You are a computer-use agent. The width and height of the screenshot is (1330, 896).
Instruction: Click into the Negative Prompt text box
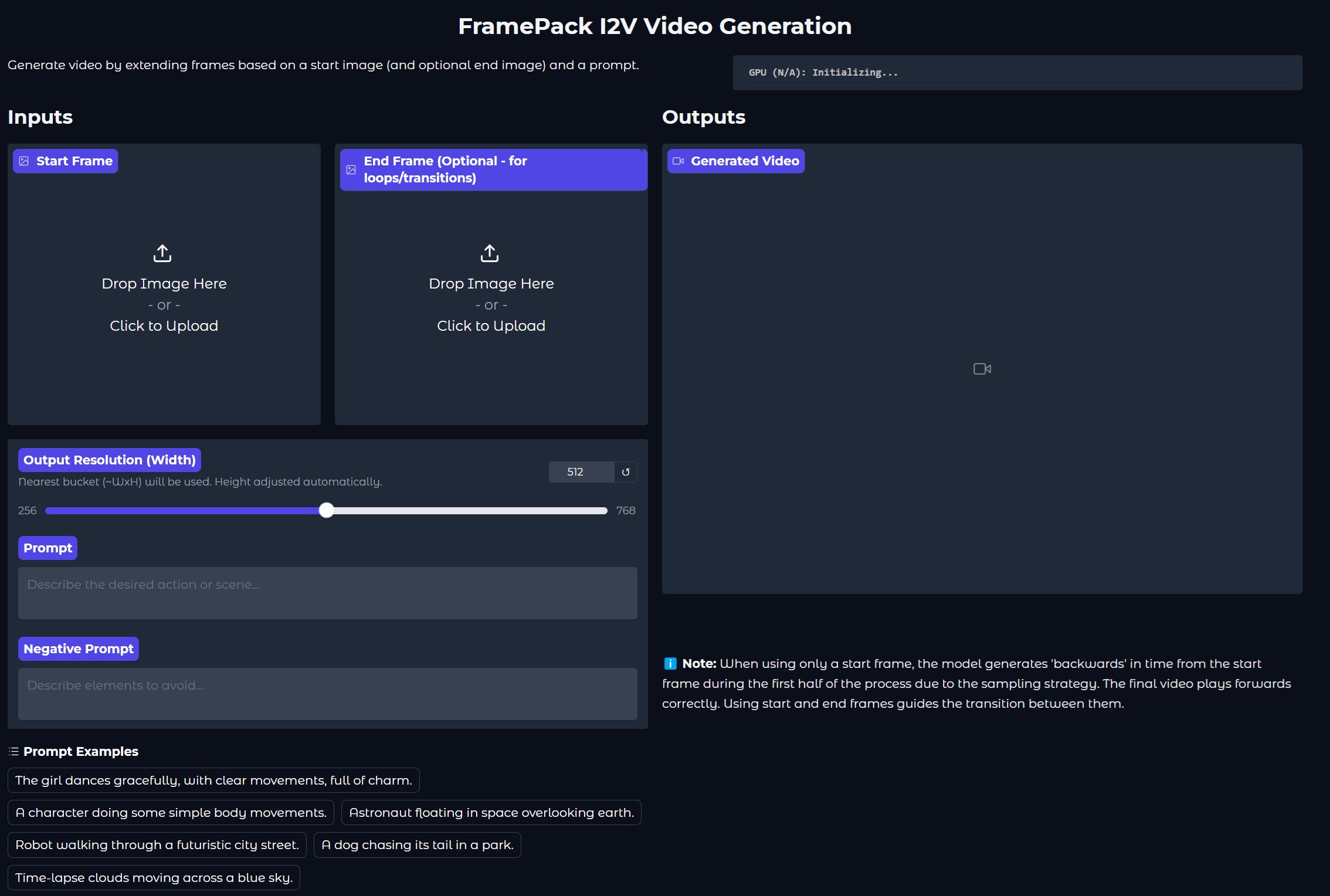tap(327, 694)
